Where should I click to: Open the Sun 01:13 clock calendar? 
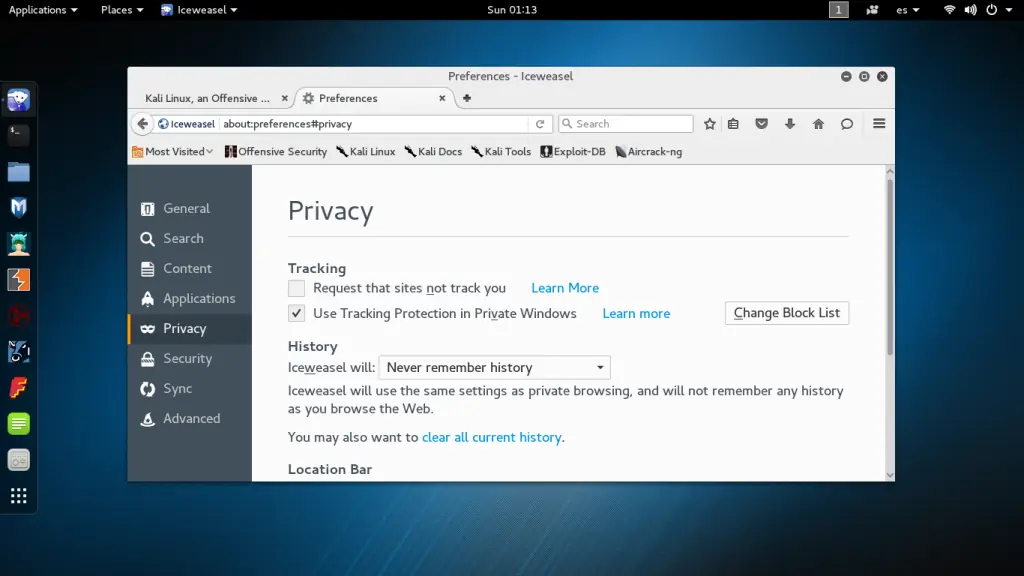tap(512, 10)
